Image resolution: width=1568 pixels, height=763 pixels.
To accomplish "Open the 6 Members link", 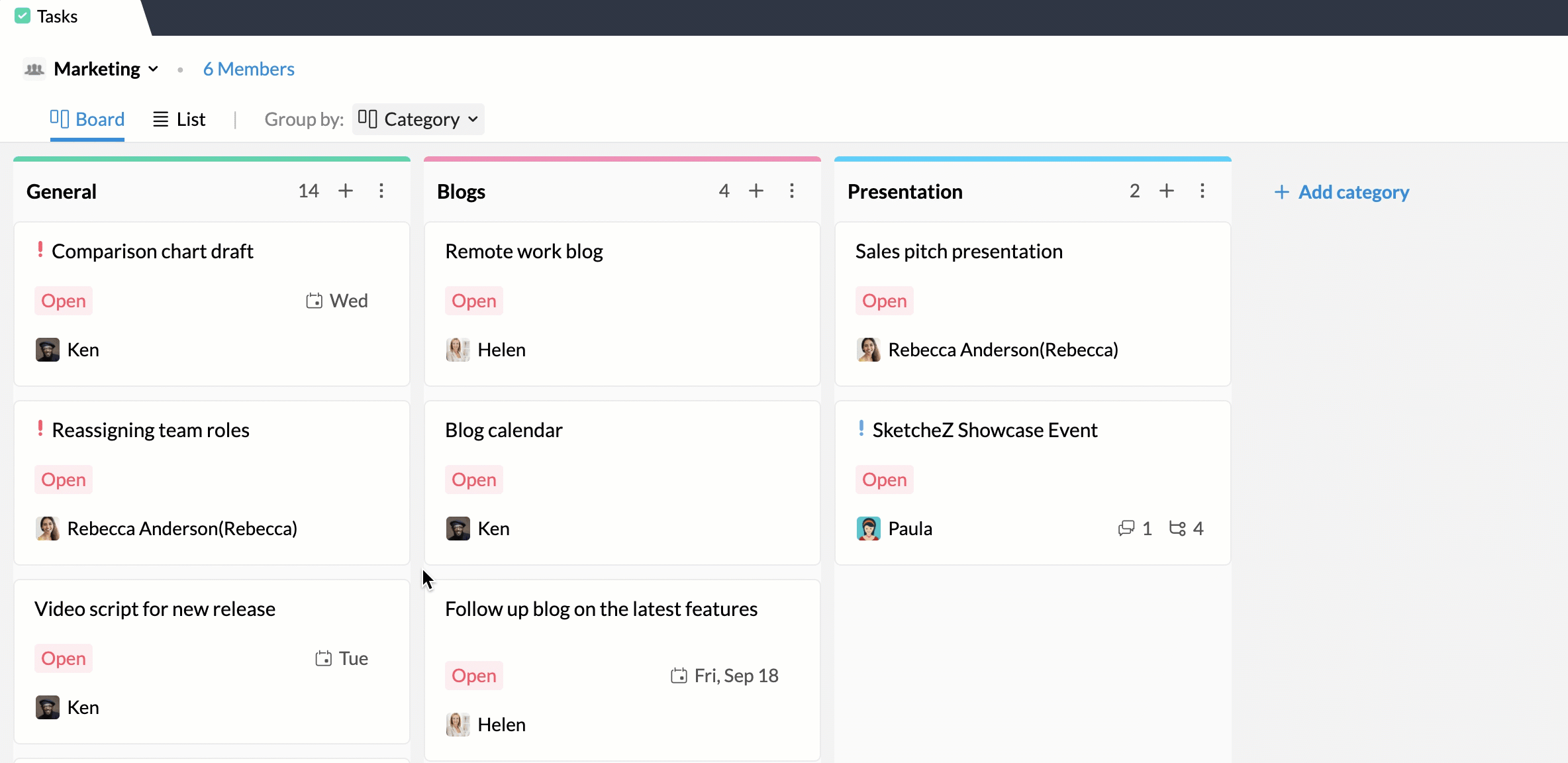I will coord(248,69).
